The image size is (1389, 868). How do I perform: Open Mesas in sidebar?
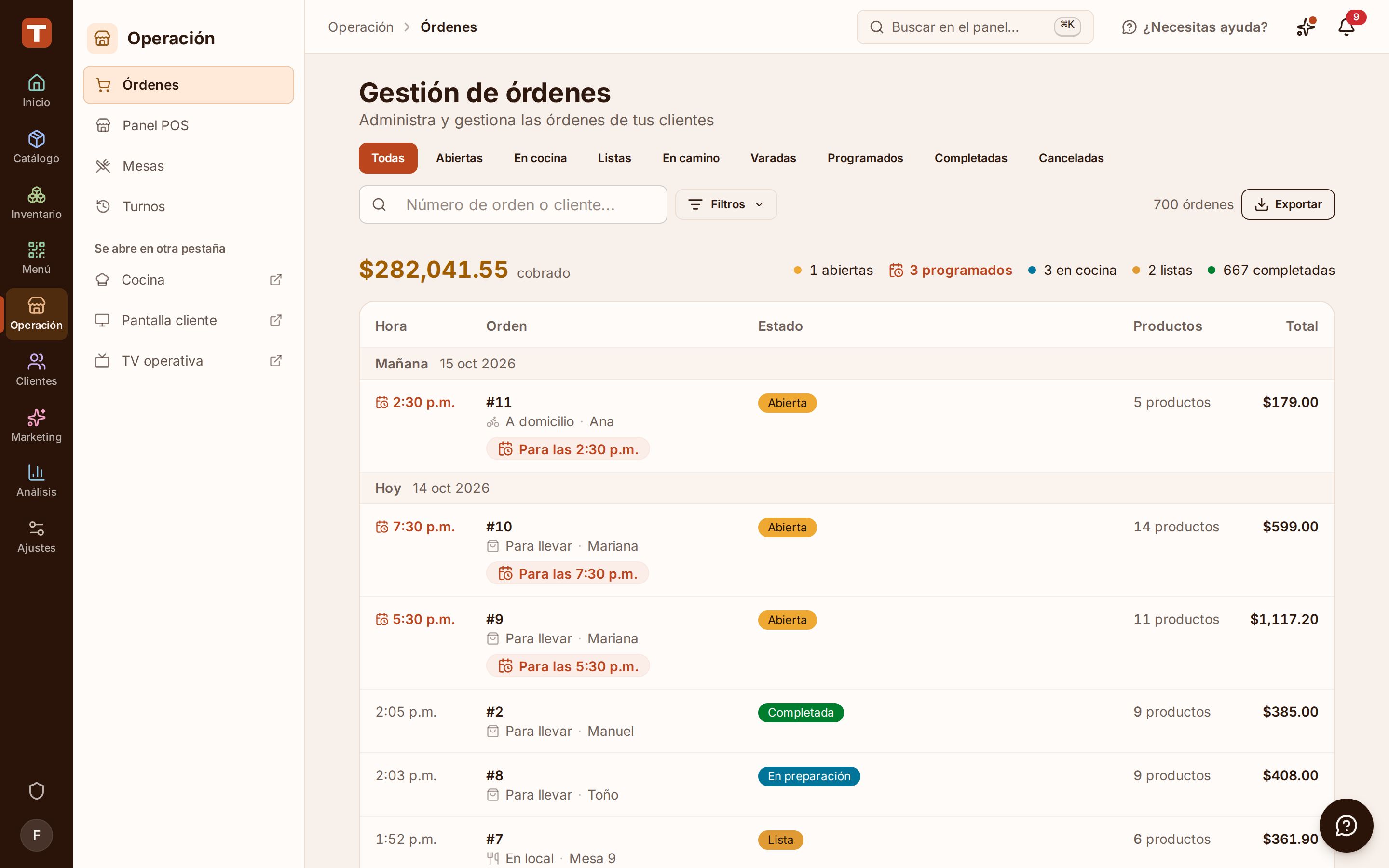[188, 166]
